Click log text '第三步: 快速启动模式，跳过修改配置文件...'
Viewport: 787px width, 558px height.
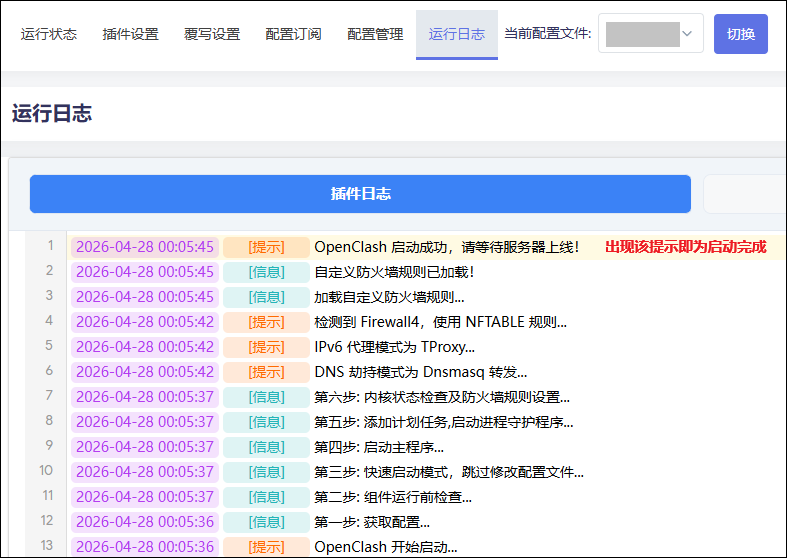click(449, 472)
